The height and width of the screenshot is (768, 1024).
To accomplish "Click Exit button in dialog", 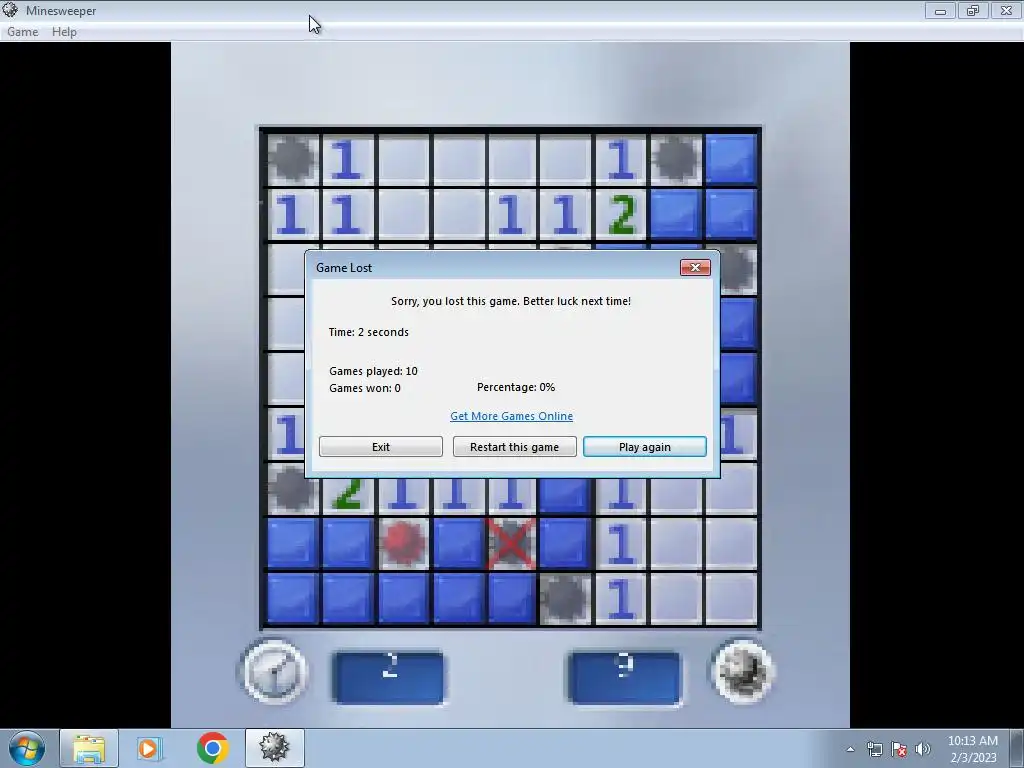I will coord(381,447).
